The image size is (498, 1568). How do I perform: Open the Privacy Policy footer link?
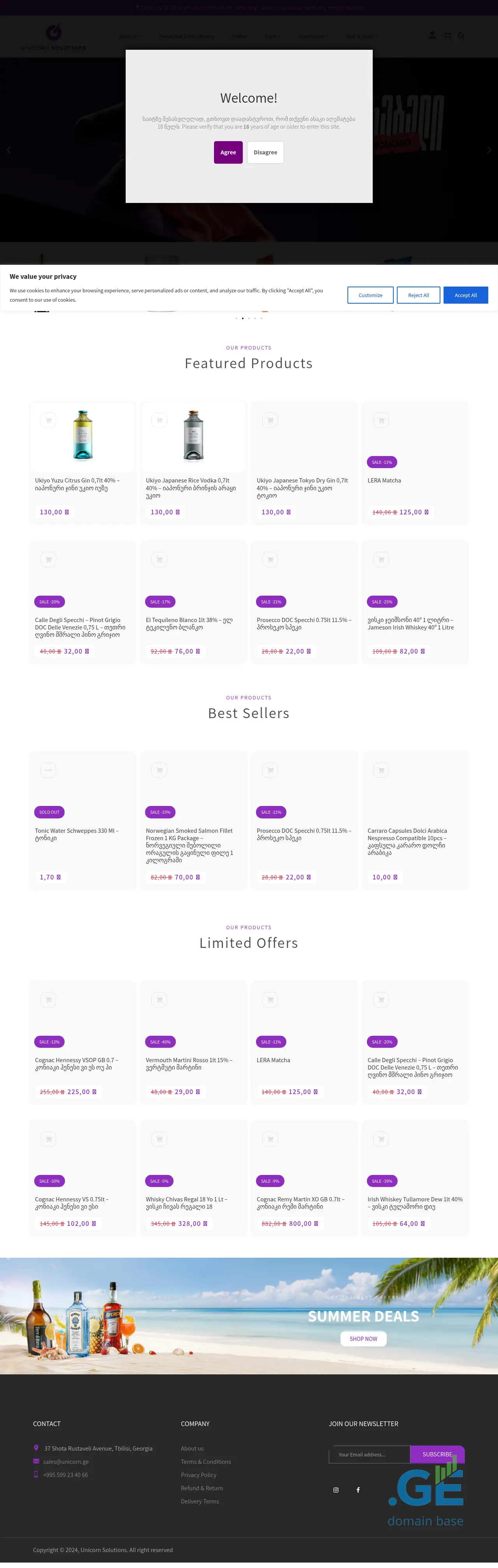point(198,1475)
